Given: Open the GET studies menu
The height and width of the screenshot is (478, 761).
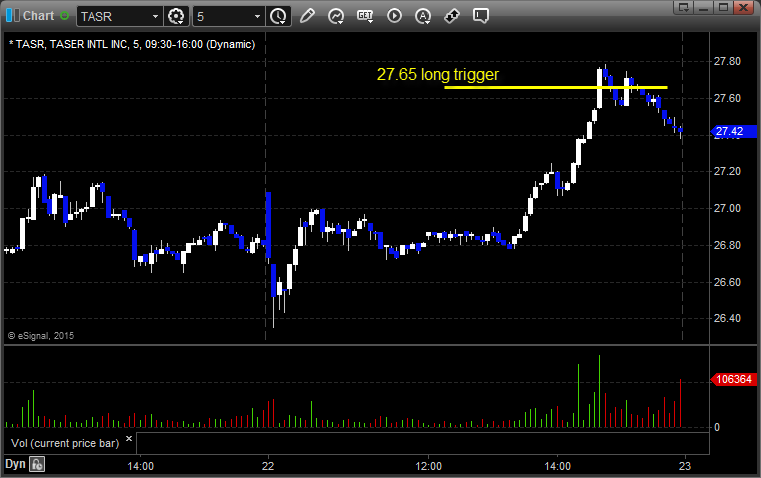Looking at the screenshot, I should pos(365,16).
